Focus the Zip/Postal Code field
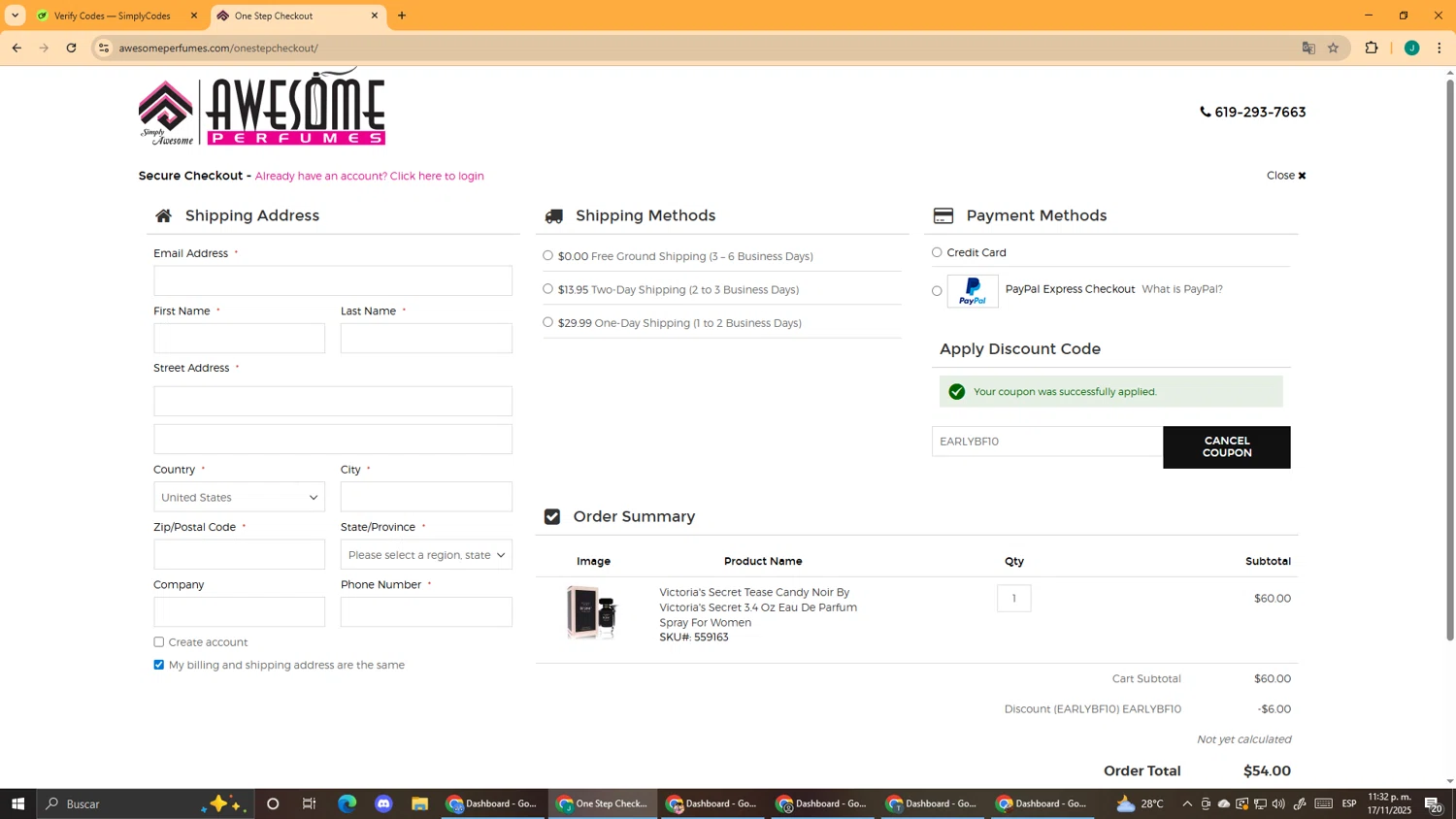Screen dimensions: 1456x819 coord(239,555)
